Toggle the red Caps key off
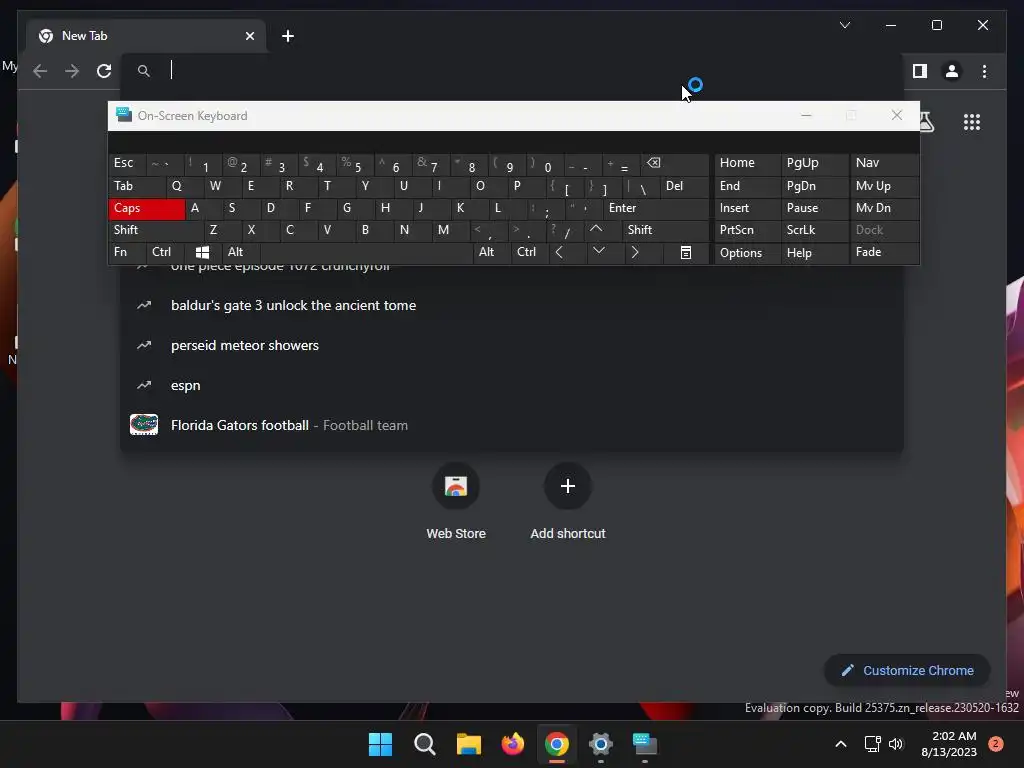Image resolution: width=1024 pixels, height=768 pixels. tap(146, 208)
